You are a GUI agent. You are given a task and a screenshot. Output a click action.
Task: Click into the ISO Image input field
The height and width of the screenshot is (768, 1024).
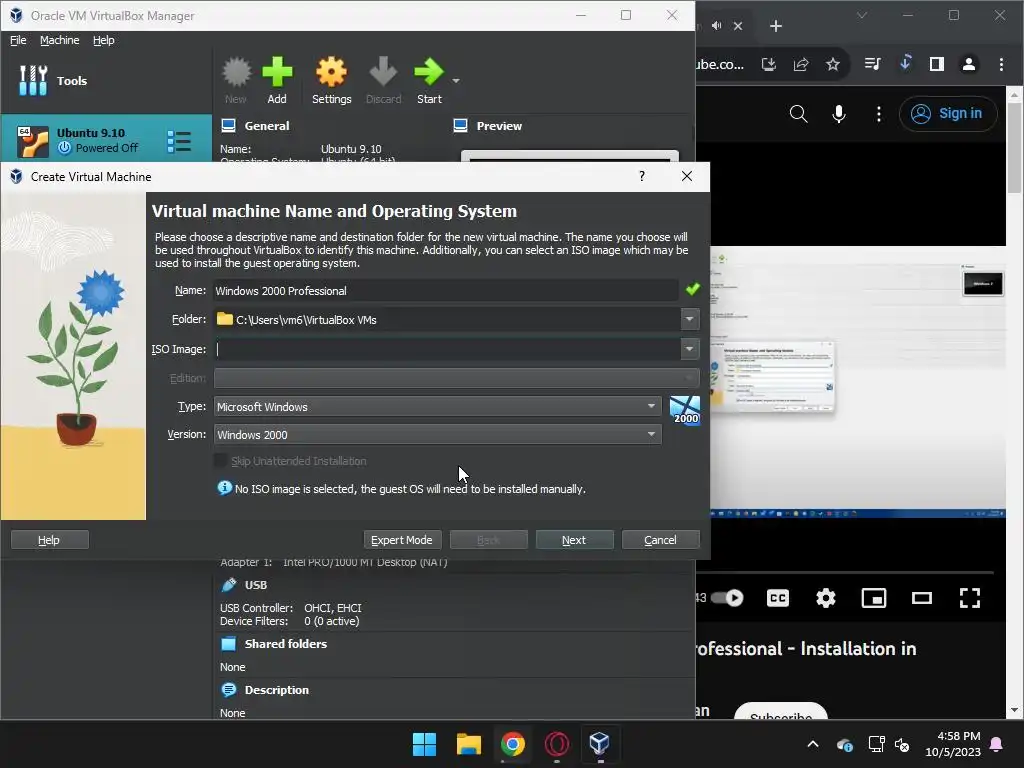(x=447, y=349)
